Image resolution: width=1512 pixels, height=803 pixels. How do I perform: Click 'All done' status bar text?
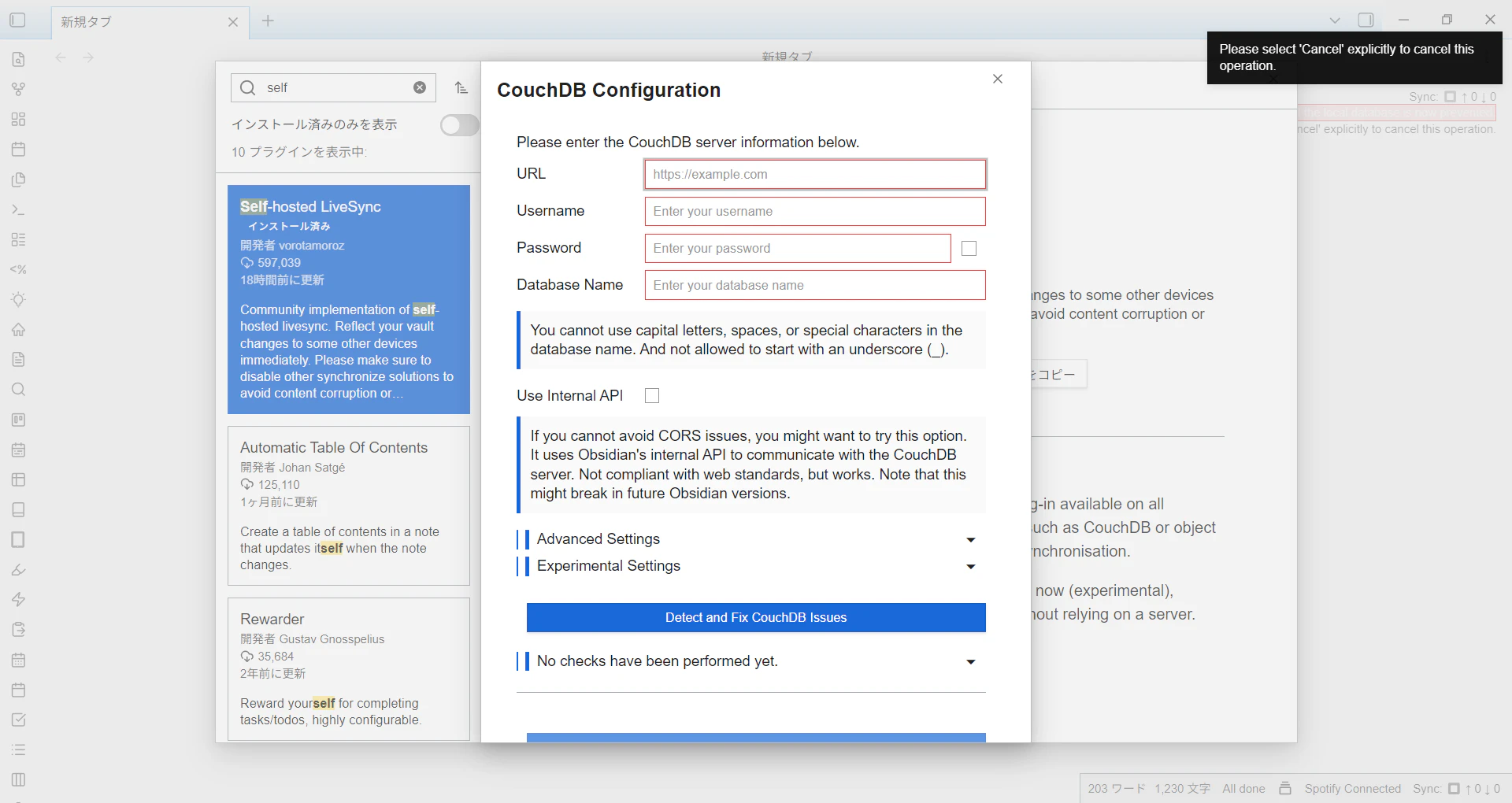tap(1243, 788)
